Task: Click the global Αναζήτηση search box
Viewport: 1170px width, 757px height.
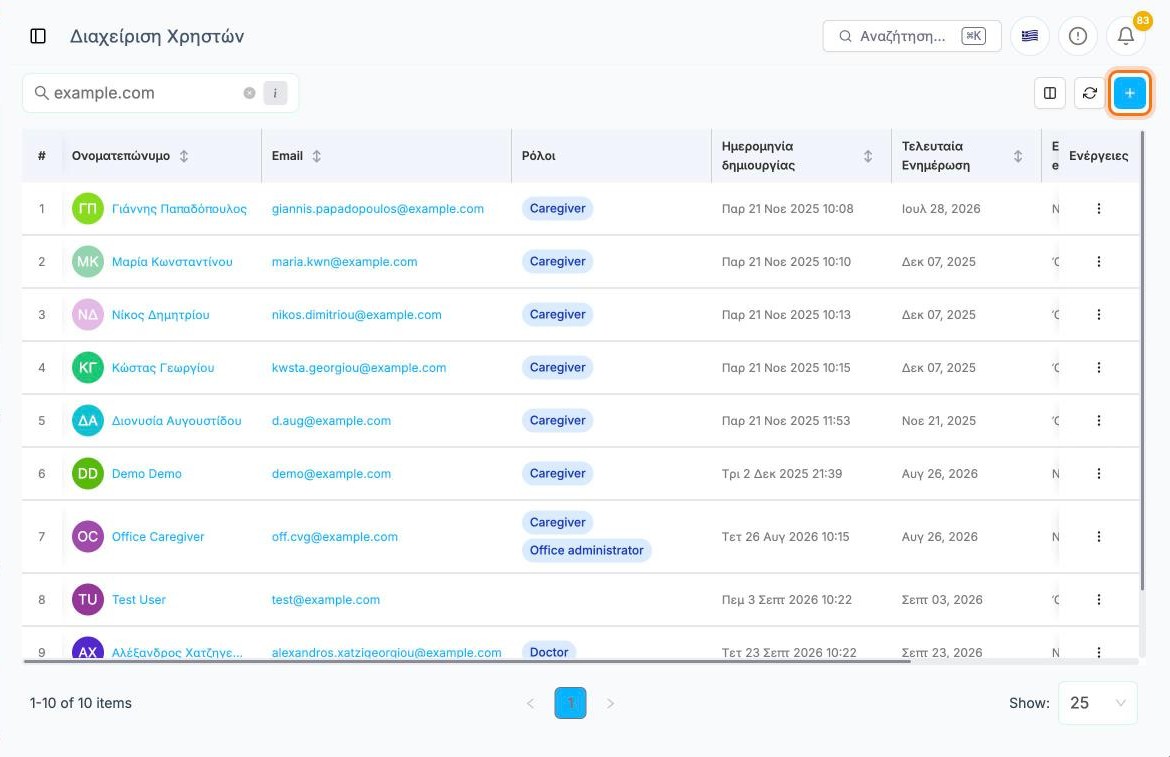Action: pos(912,36)
